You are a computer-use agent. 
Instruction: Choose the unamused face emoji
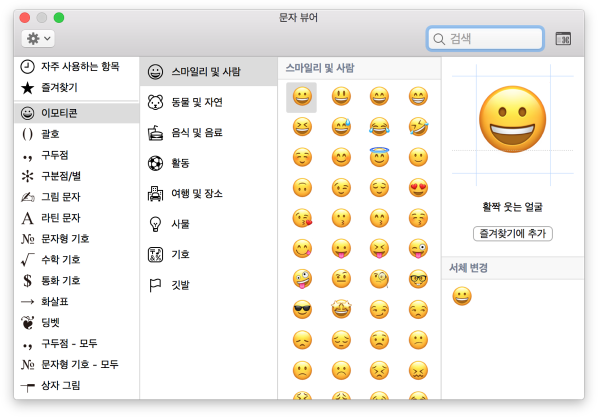[418, 310]
